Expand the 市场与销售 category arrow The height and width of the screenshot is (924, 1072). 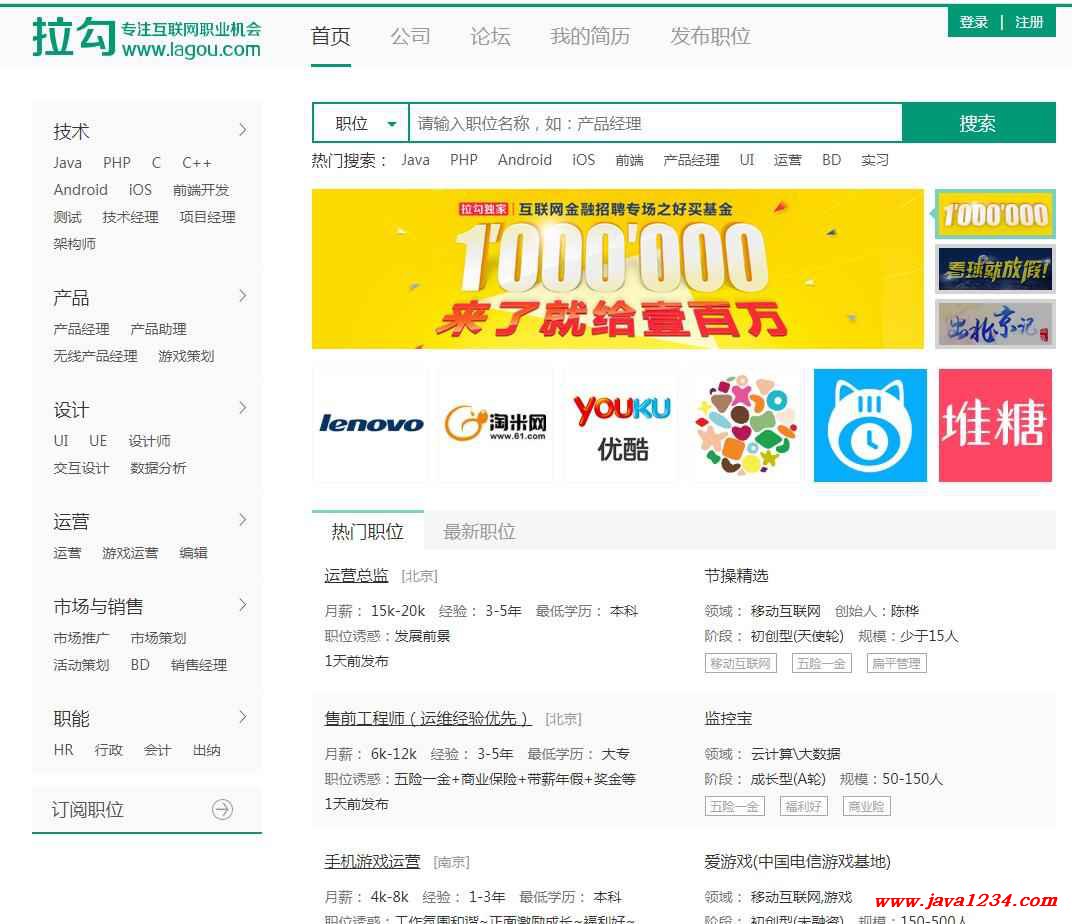(x=243, y=605)
